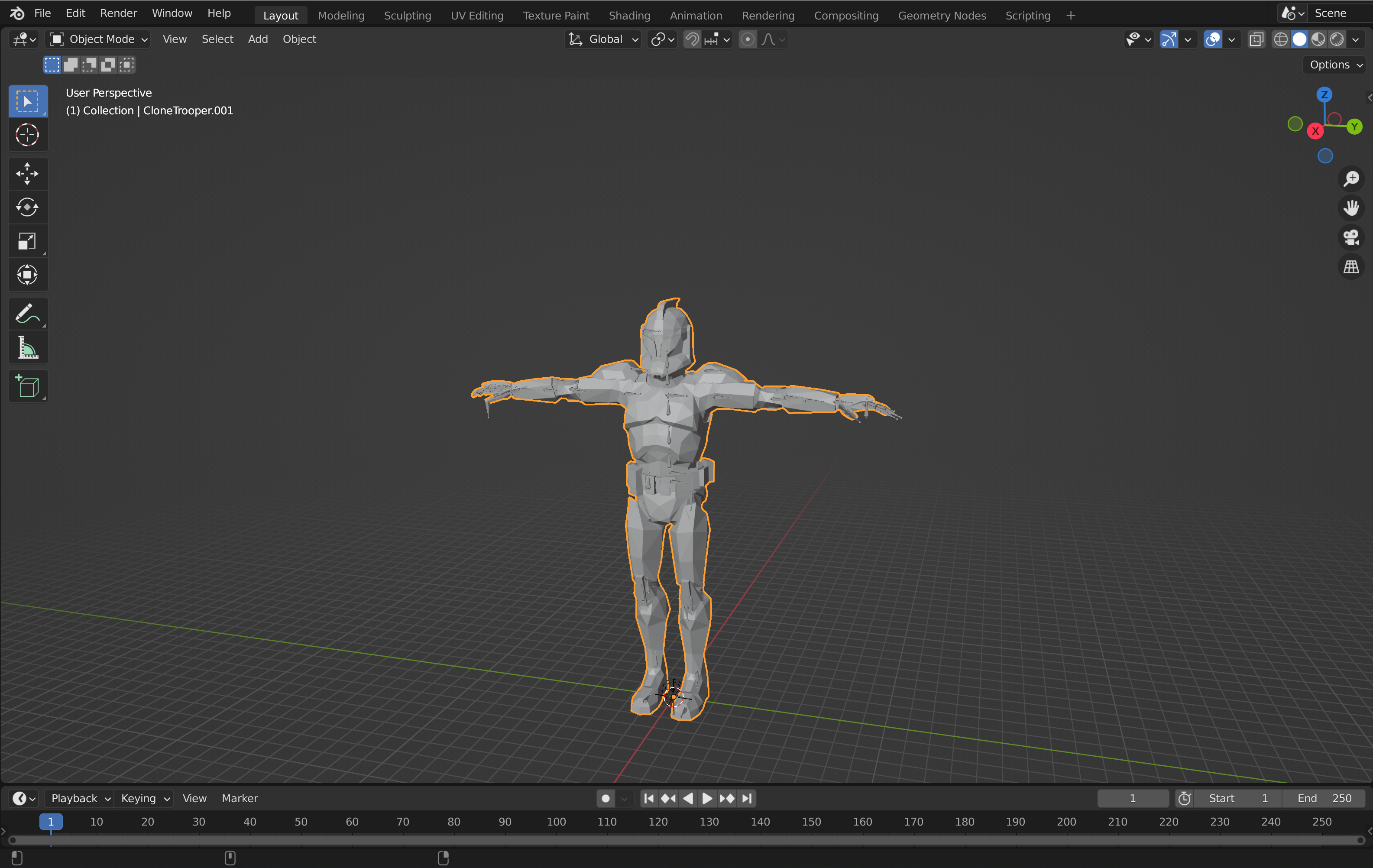Toggle camera view with camera icon
1373x868 pixels.
coord(1351,237)
